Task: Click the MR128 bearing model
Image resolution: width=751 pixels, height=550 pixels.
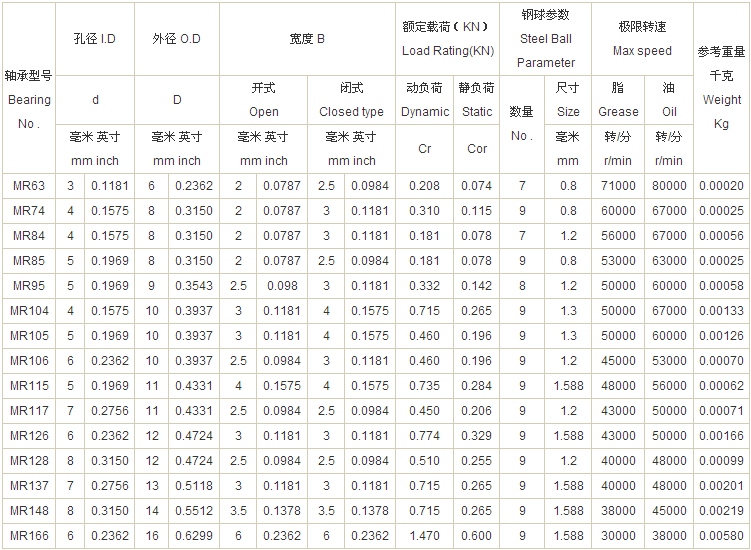Action: point(29,461)
